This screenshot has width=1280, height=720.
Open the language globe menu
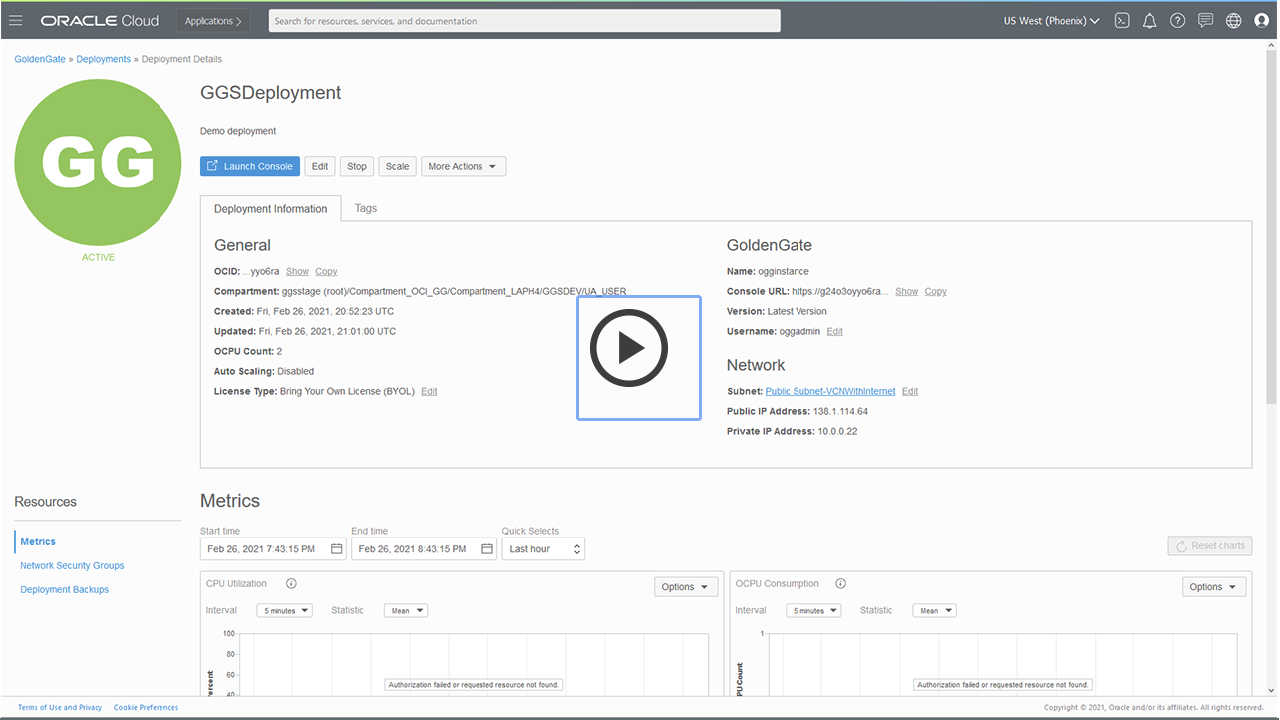click(x=1234, y=21)
